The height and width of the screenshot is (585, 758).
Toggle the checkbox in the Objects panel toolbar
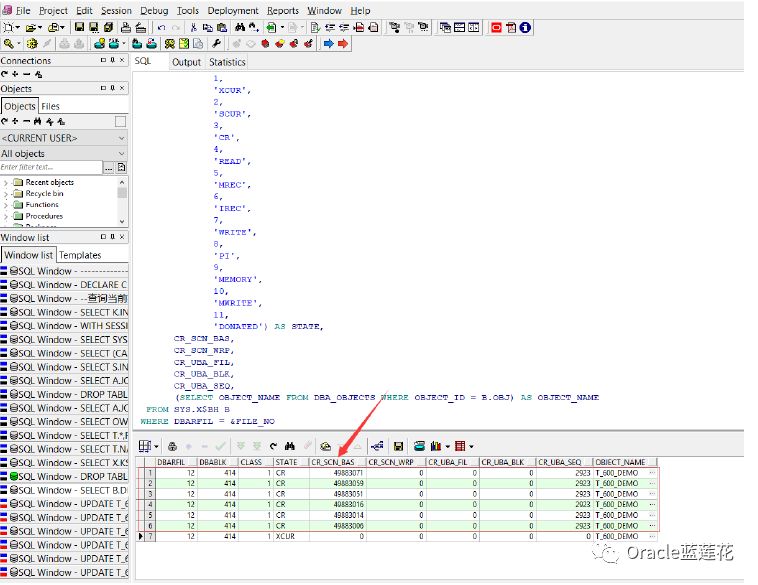[x=120, y=121]
